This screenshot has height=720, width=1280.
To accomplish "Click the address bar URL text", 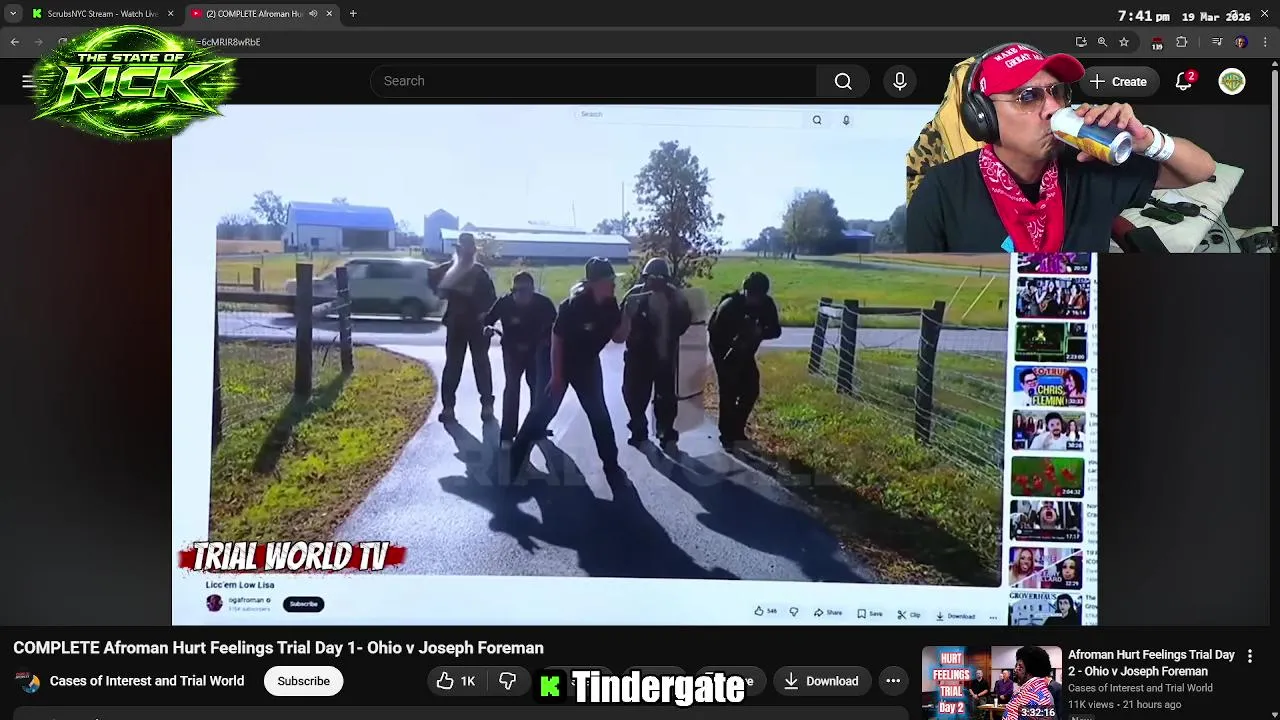I will [x=230, y=42].
